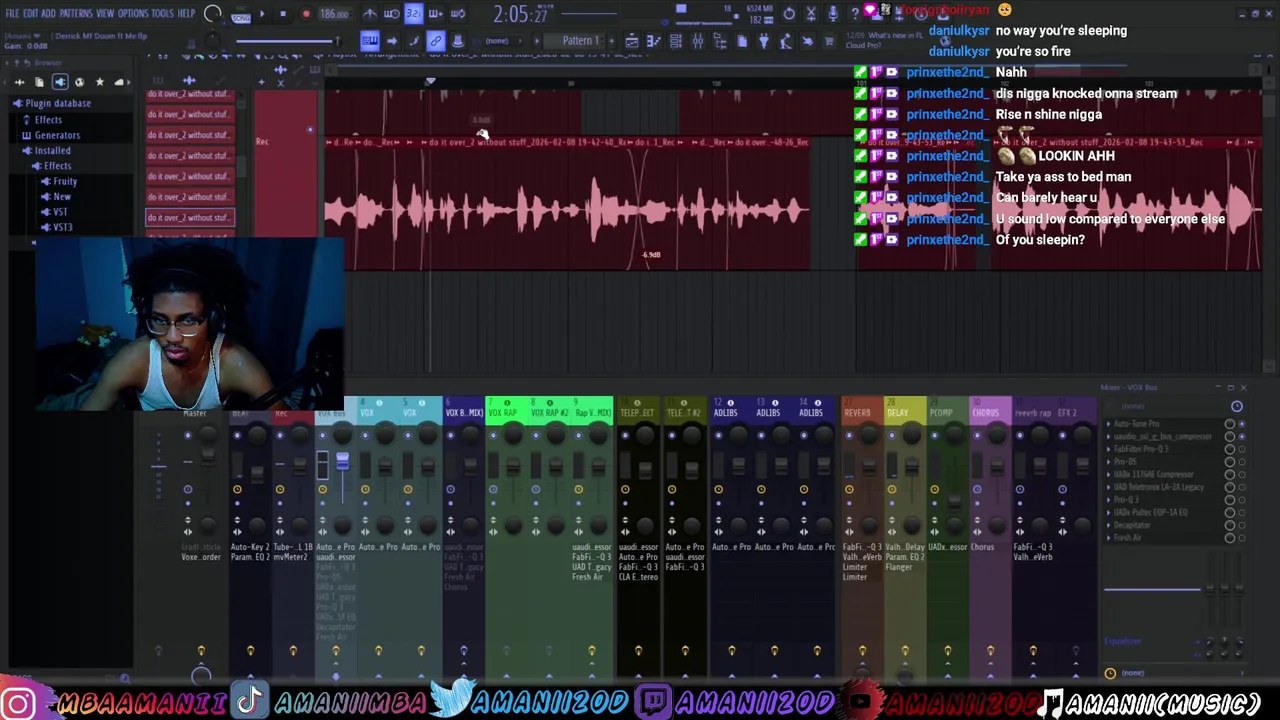Viewport: 1280px width, 720px height.
Task: Click the stop button
Action: pyautogui.click(x=283, y=14)
